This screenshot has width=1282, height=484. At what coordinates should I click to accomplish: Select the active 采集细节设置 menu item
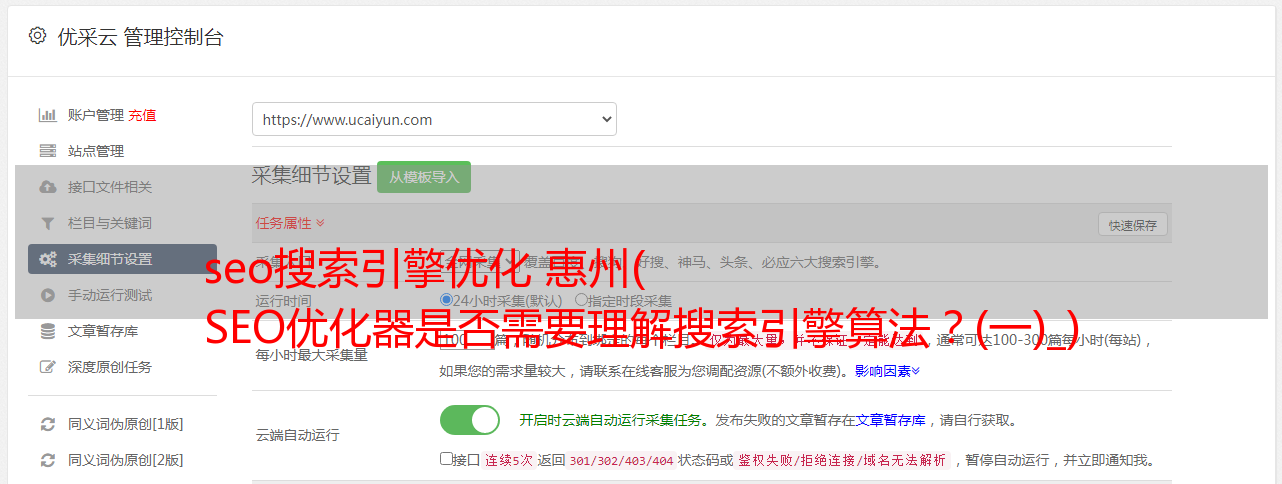(122, 259)
